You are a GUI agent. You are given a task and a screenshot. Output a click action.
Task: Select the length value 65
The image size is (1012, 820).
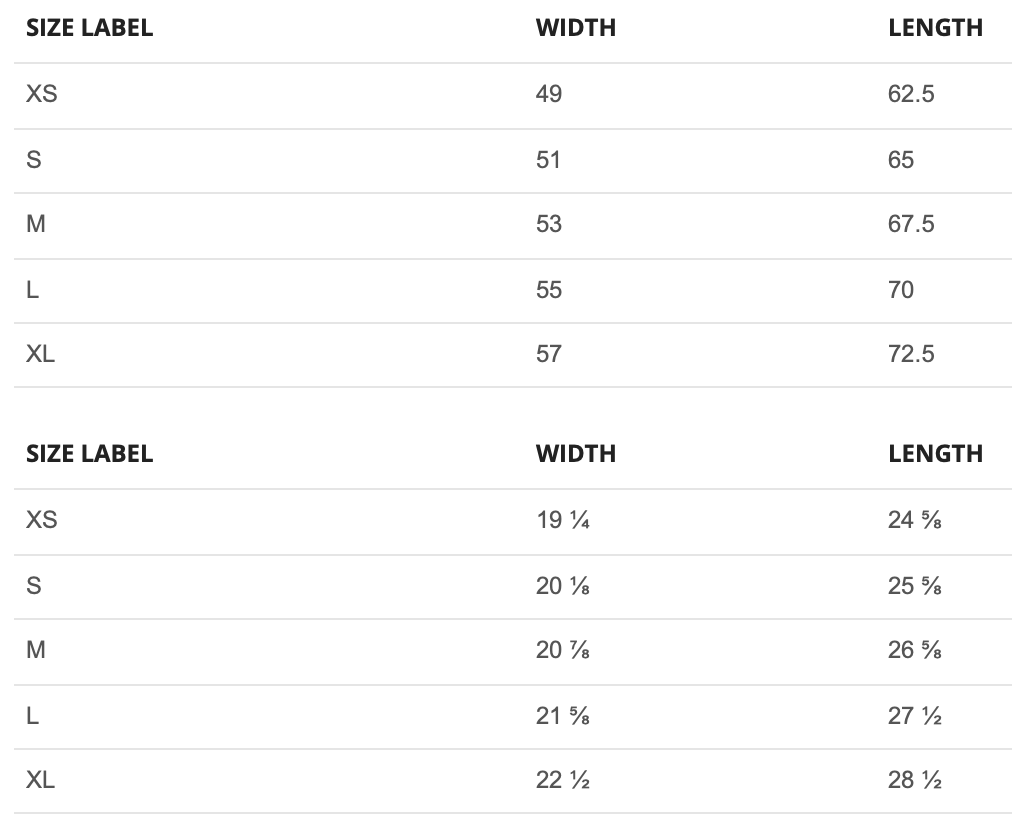point(901,160)
